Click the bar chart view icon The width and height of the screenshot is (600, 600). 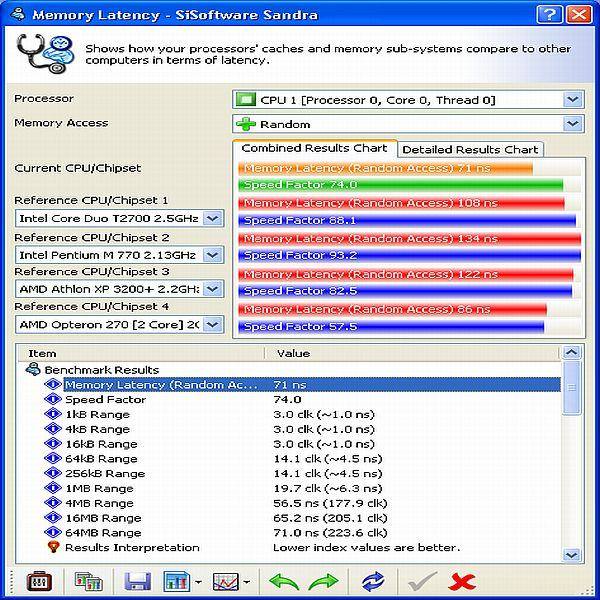[x=177, y=582]
